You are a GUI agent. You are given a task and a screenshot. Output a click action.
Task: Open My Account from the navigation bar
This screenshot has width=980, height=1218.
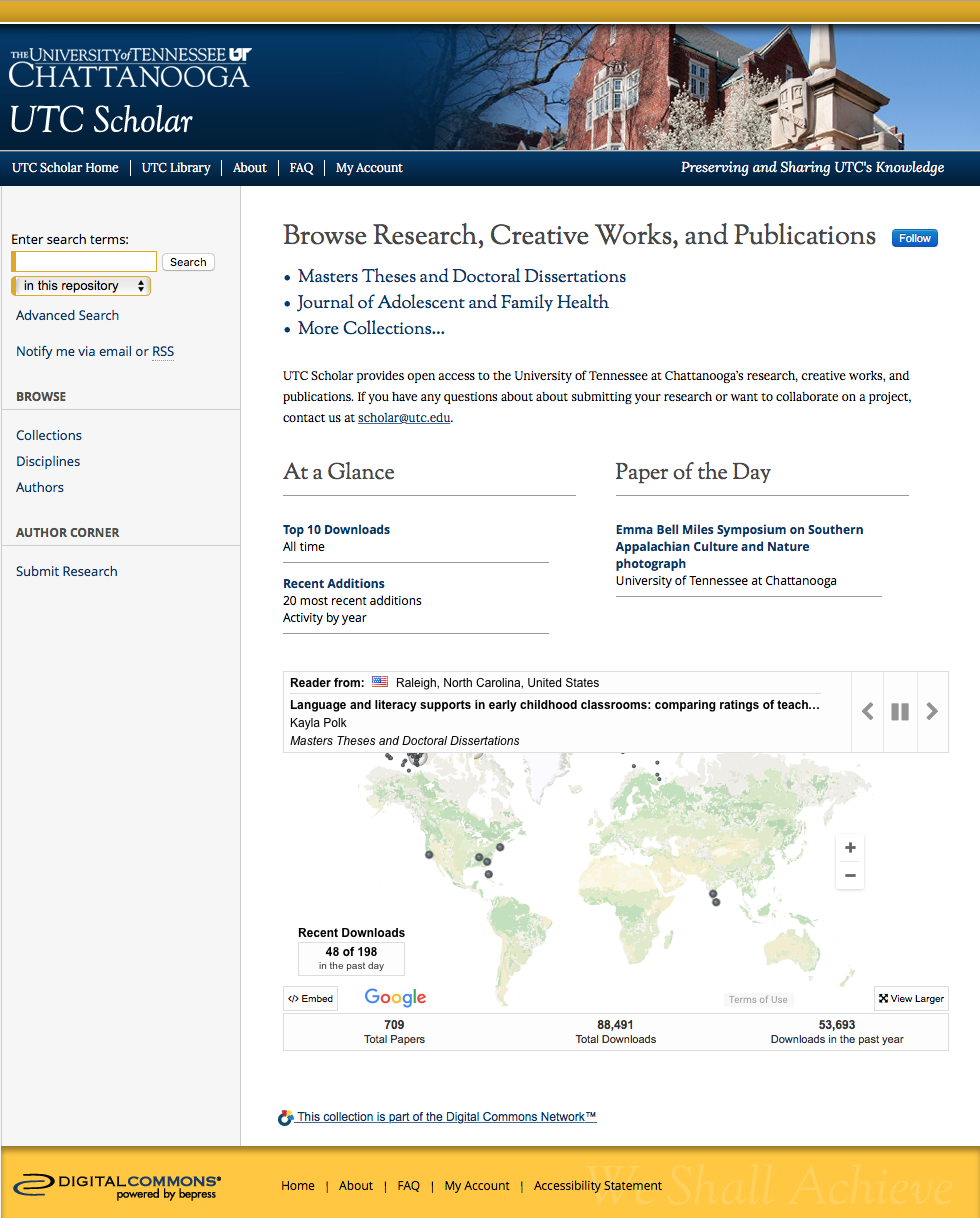368,167
